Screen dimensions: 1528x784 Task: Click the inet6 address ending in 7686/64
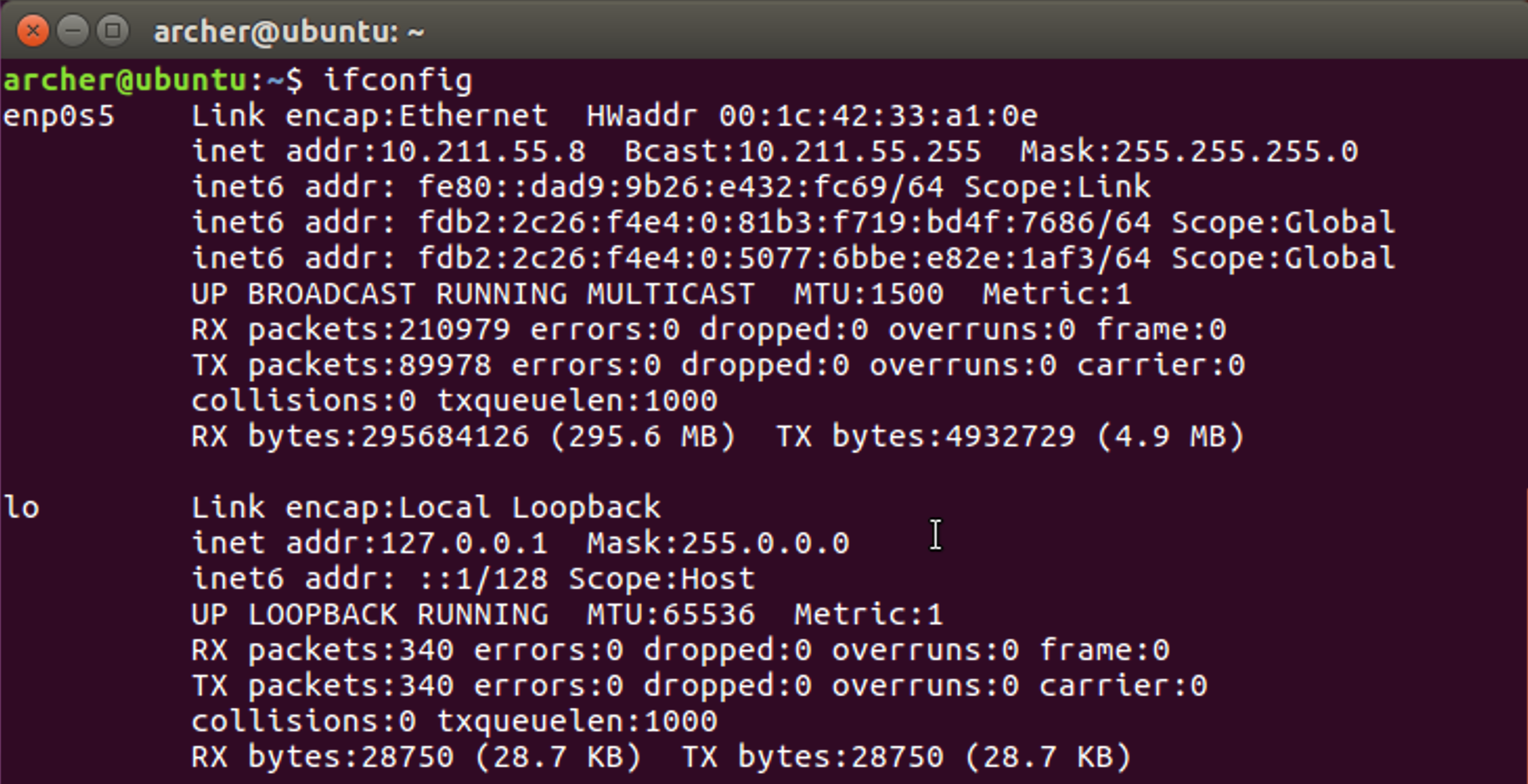coord(784,223)
